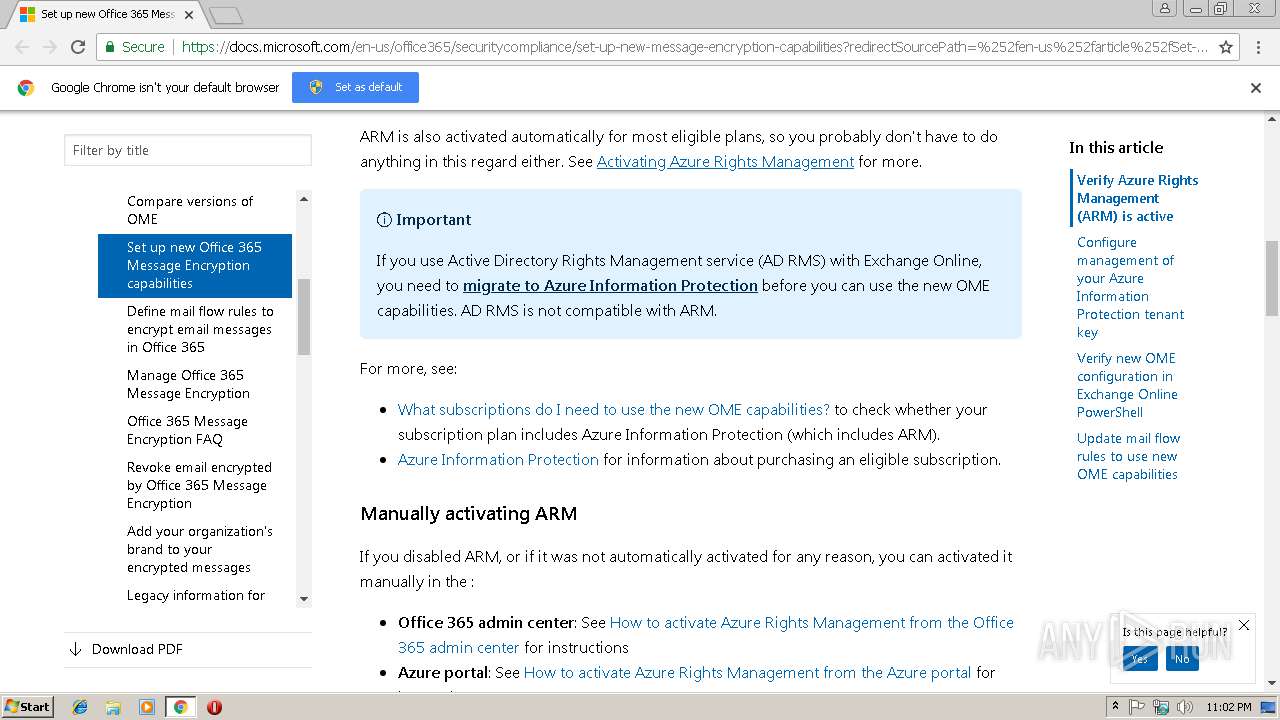1280x720 pixels.
Task: Open File Explorer from the taskbar
Action: point(113,707)
